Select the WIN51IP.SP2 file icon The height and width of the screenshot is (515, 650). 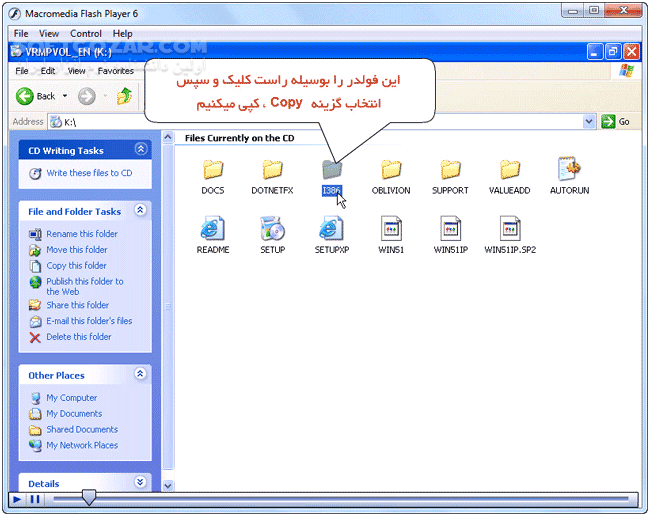click(509, 228)
